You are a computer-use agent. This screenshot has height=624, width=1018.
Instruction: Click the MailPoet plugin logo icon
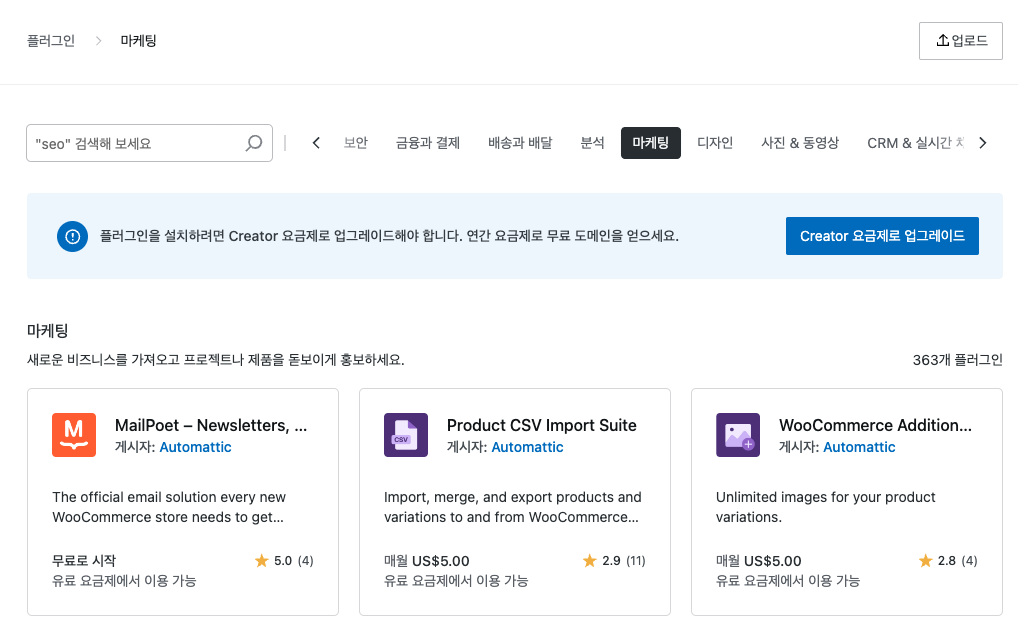[73, 435]
